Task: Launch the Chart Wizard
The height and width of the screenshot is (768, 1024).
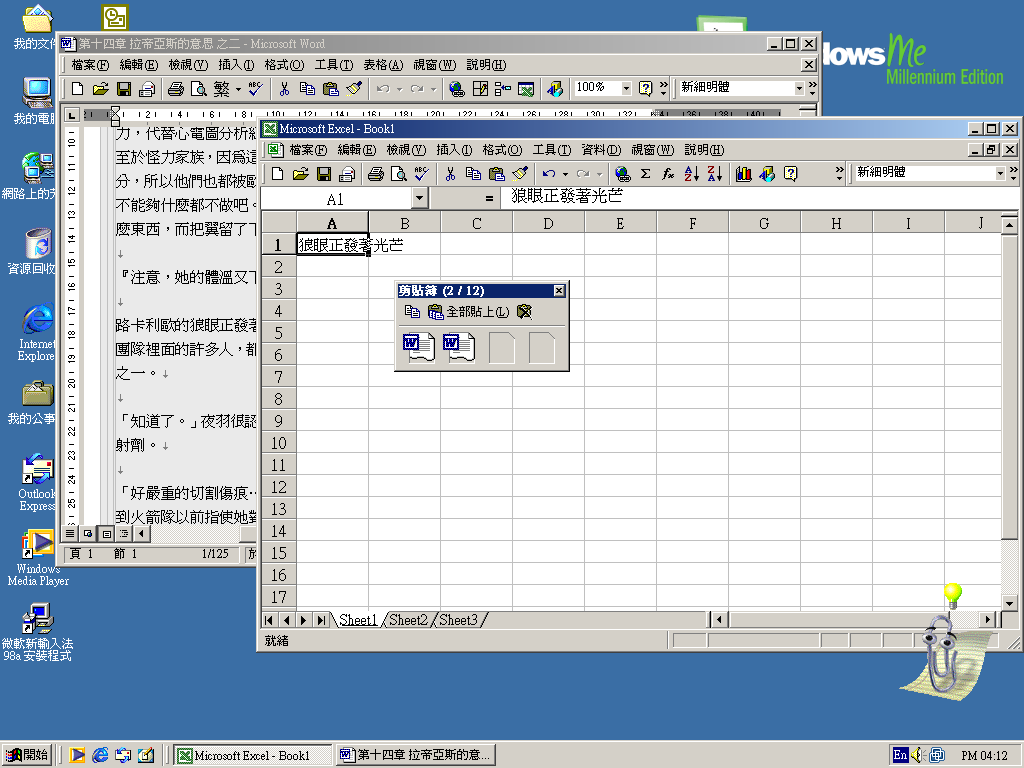Action: [x=743, y=174]
